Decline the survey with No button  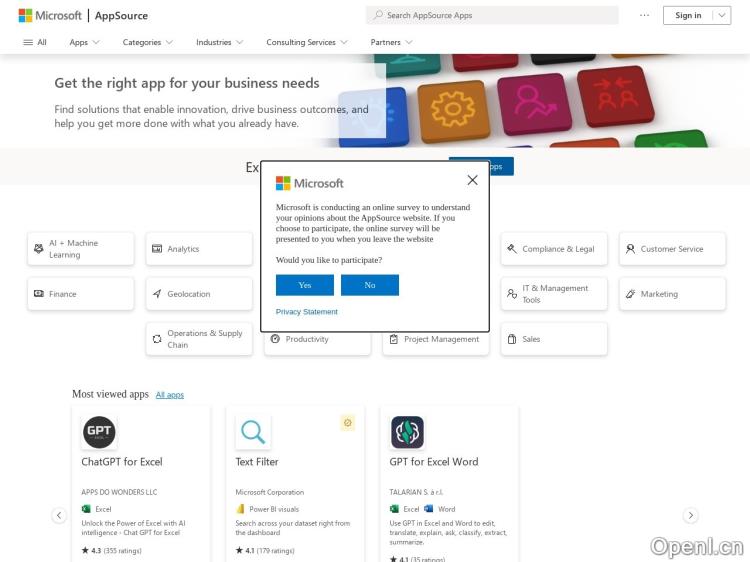pos(369,285)
